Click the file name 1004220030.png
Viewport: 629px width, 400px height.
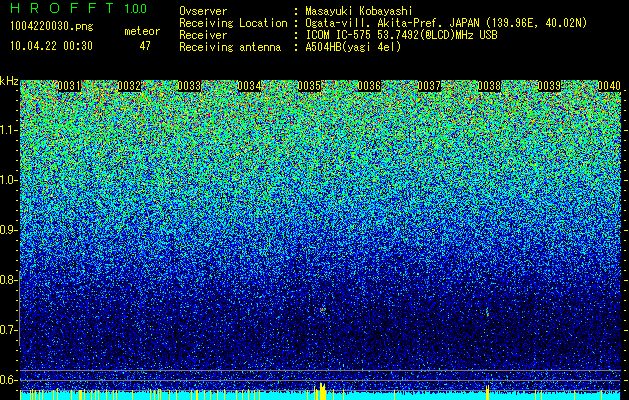[52, 27]
